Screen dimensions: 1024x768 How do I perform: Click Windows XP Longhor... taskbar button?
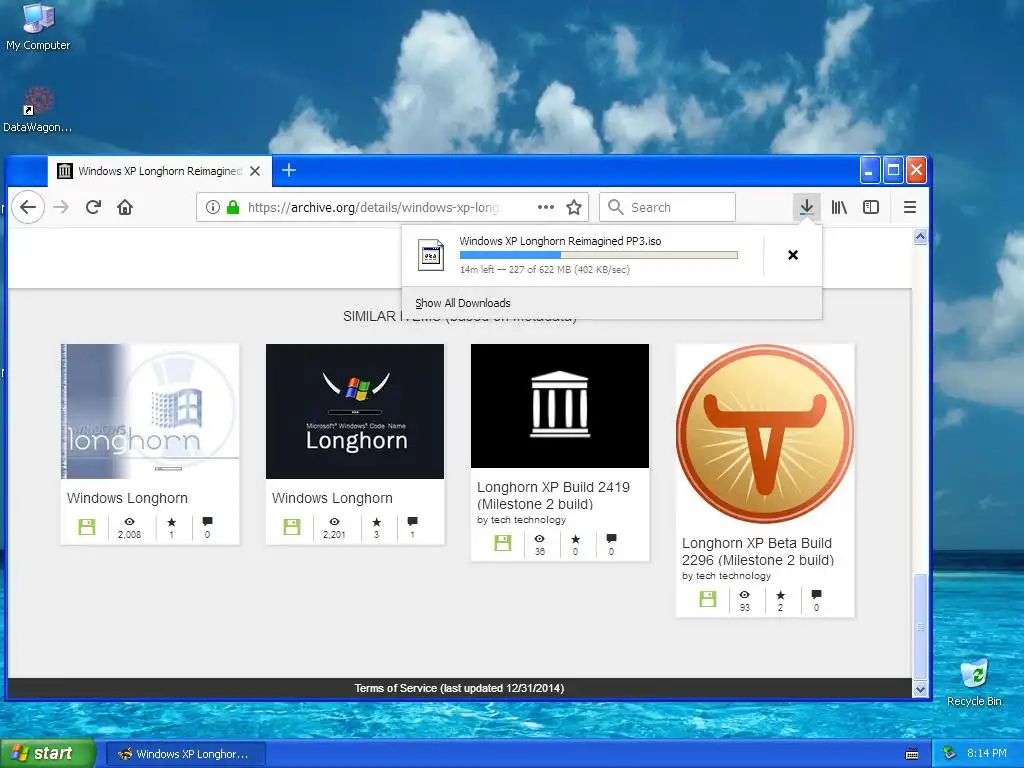tap(185, 754)
